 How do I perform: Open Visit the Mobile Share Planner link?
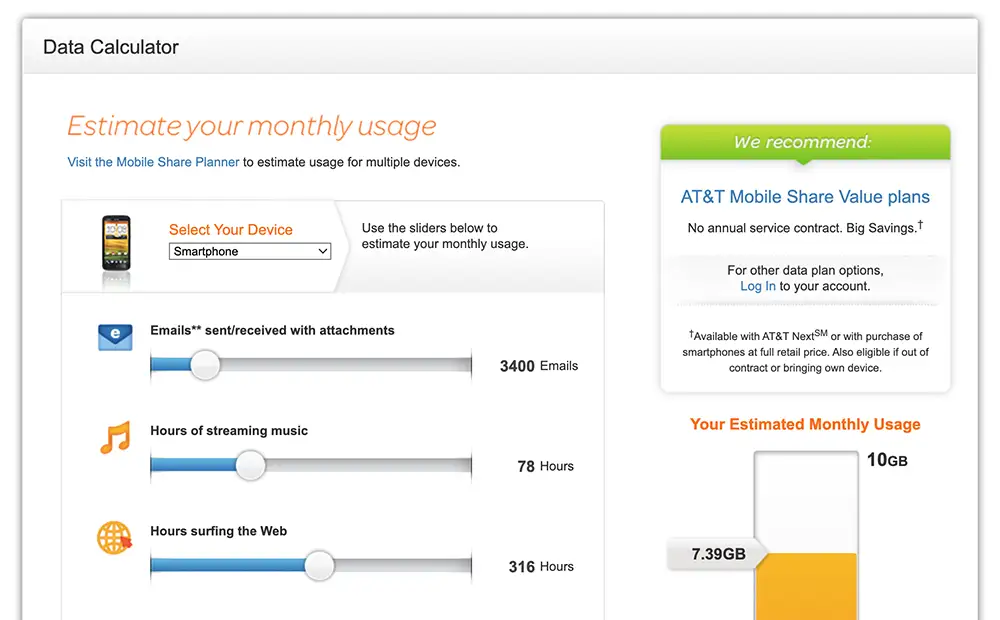[153, 162]
